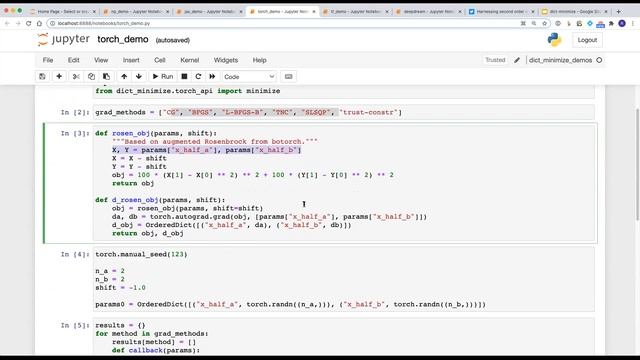Paste cells below icon

[106, 76]
